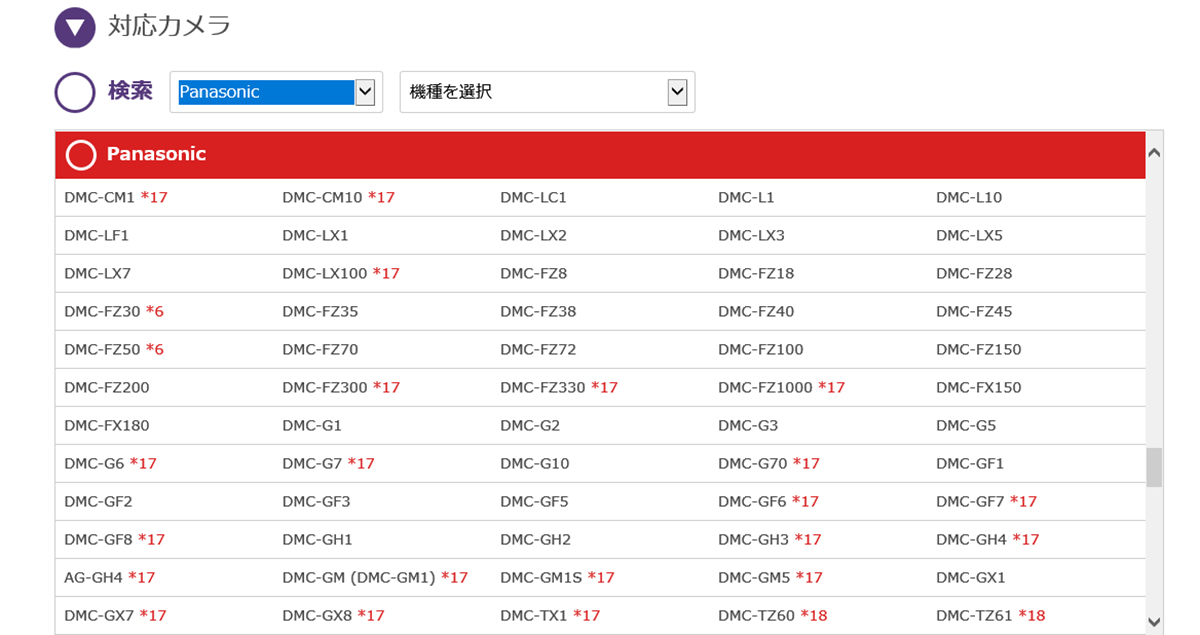Select DMC-G3 entry
The width and height of the screenshot is (1200, 635).
748,426
